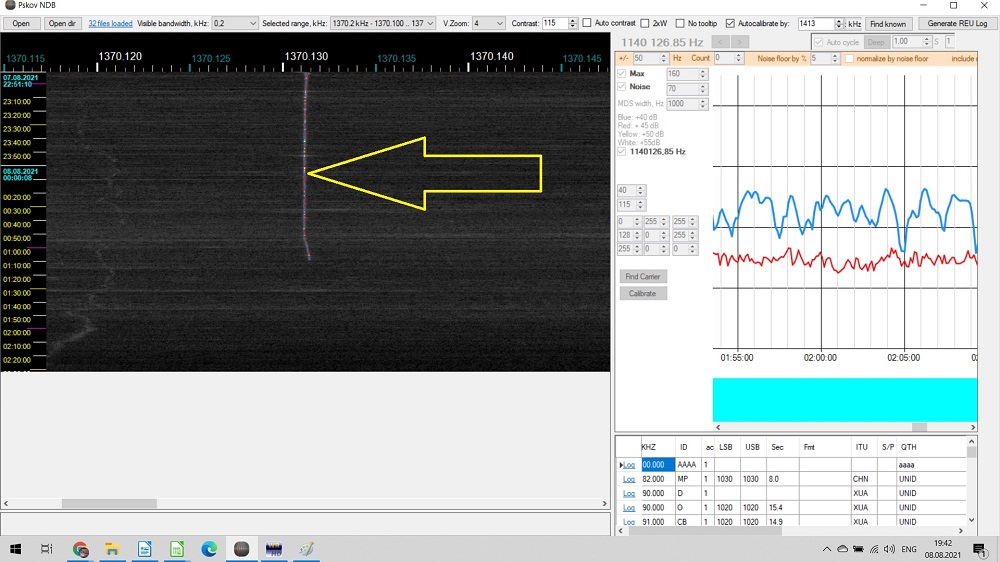
Task: Click the next frequency arrow button
Action: (x=740, y=42)
